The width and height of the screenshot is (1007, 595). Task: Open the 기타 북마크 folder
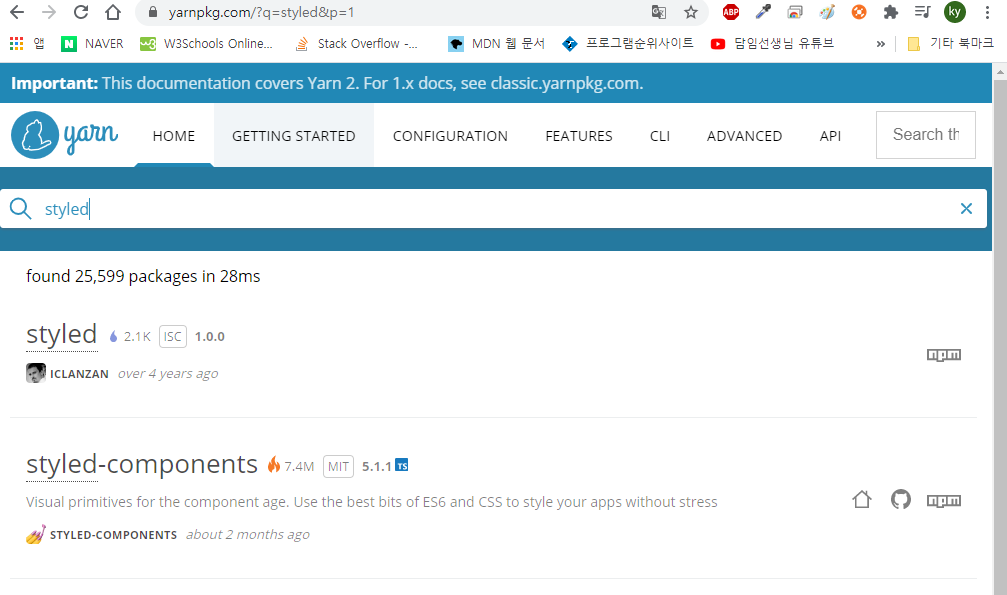[x=950, y=44]
